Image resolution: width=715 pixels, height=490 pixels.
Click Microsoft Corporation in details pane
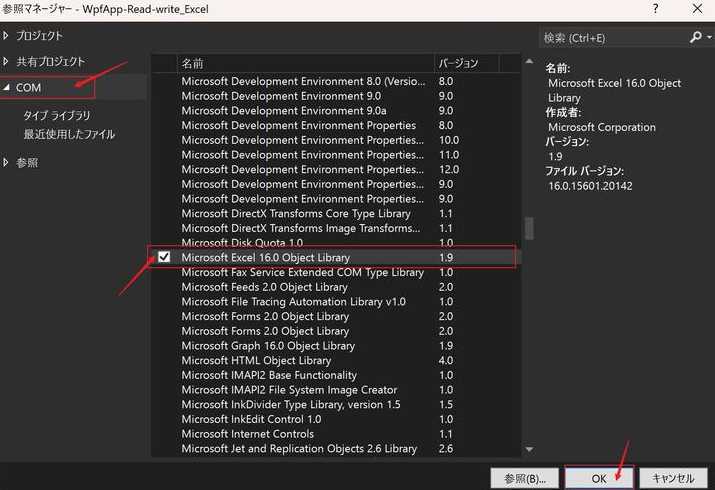click(601, 127)
